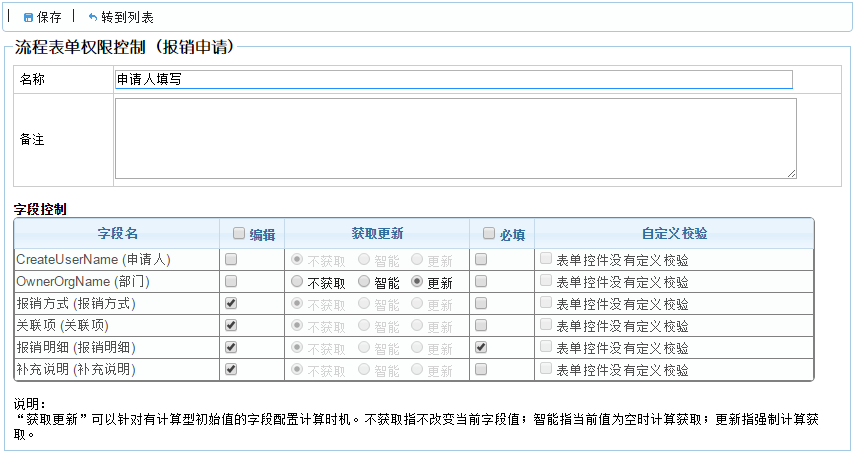
Task: Uncheck edit checkbox for 关联项 row
Action: click(x=231, y=325)
